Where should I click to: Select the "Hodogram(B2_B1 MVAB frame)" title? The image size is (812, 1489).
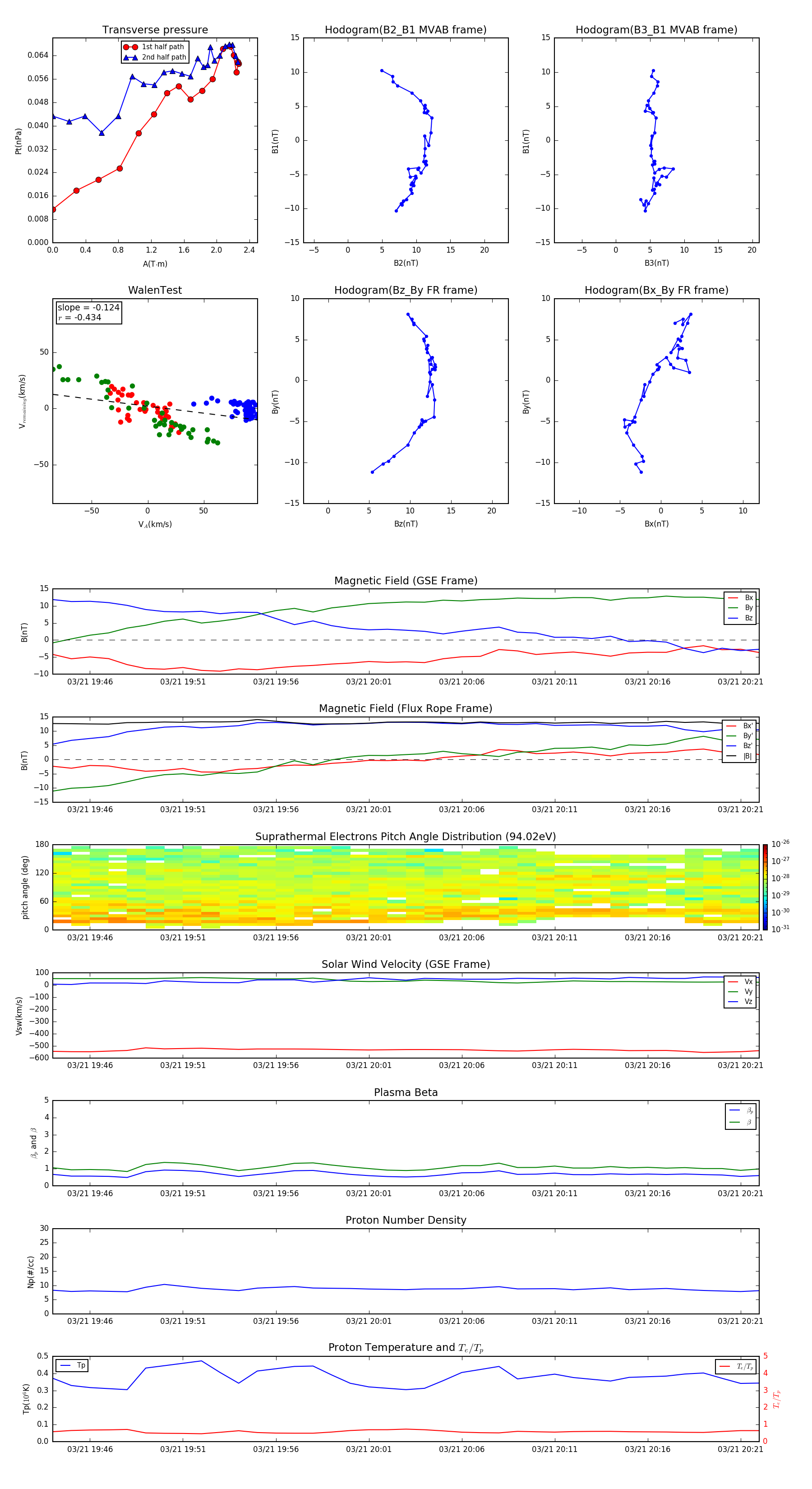pyautogui.click(x=406, y=30)
